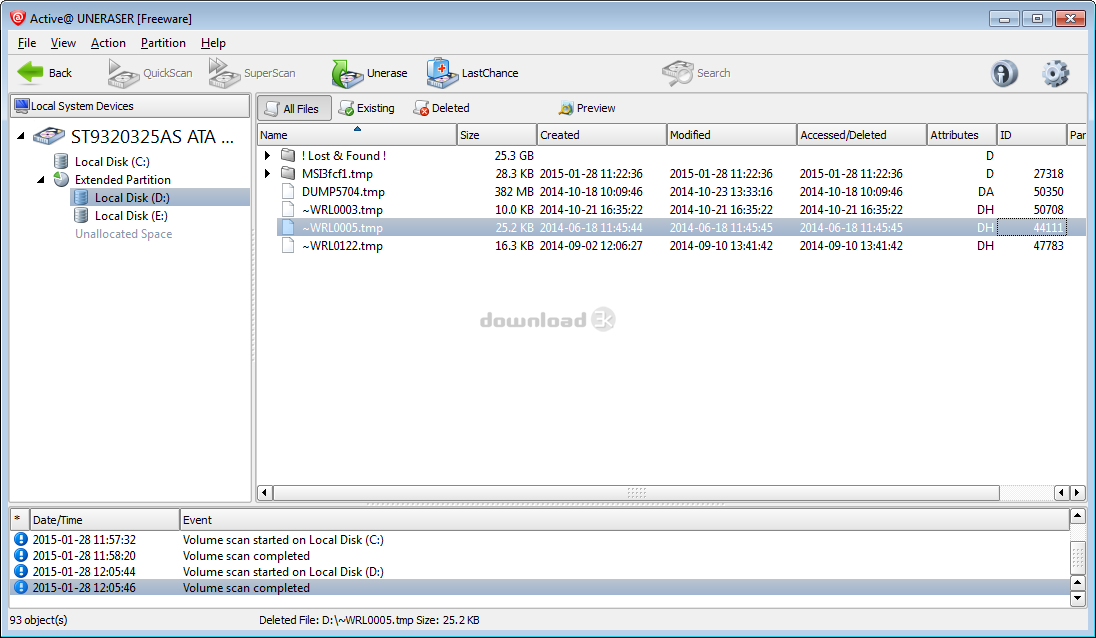
Task: Select the DUMP5704.tmp file
Action: point(343,191)
